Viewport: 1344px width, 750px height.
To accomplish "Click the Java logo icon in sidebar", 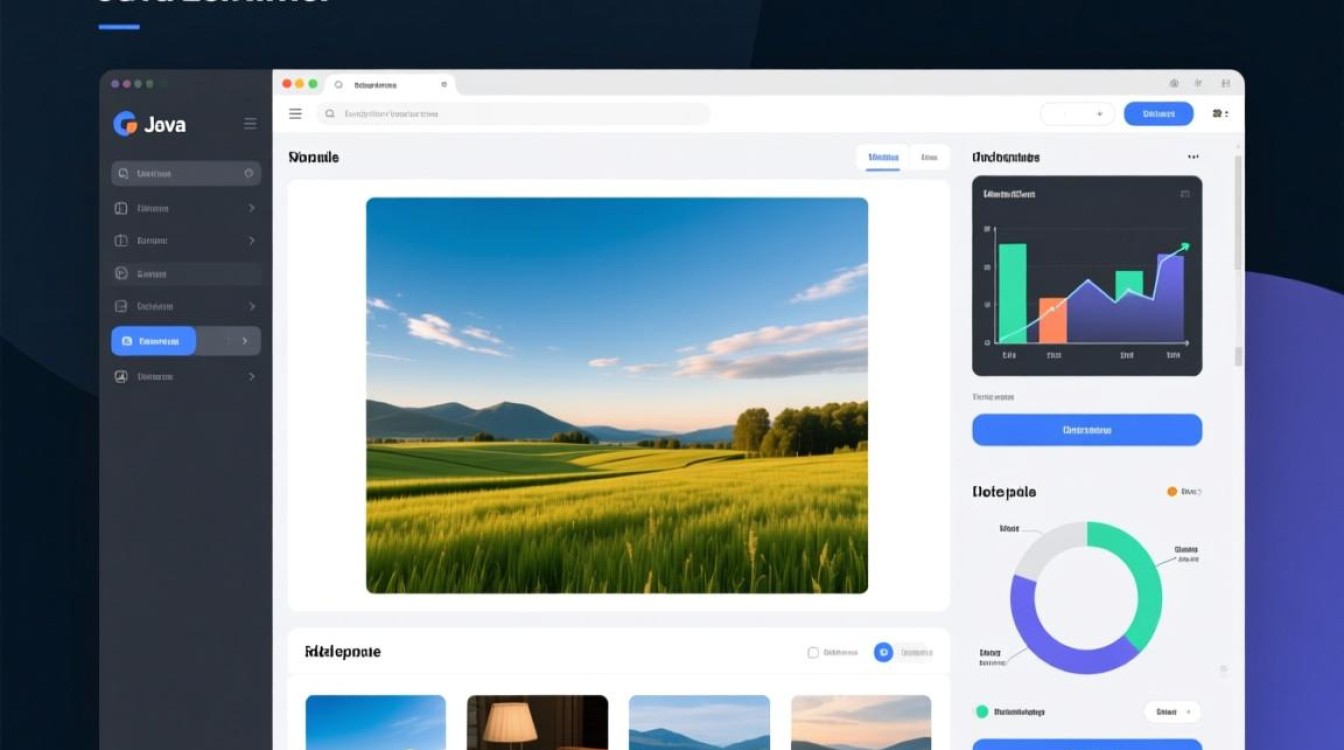I will pyautogui.click(x=125, y=124).
